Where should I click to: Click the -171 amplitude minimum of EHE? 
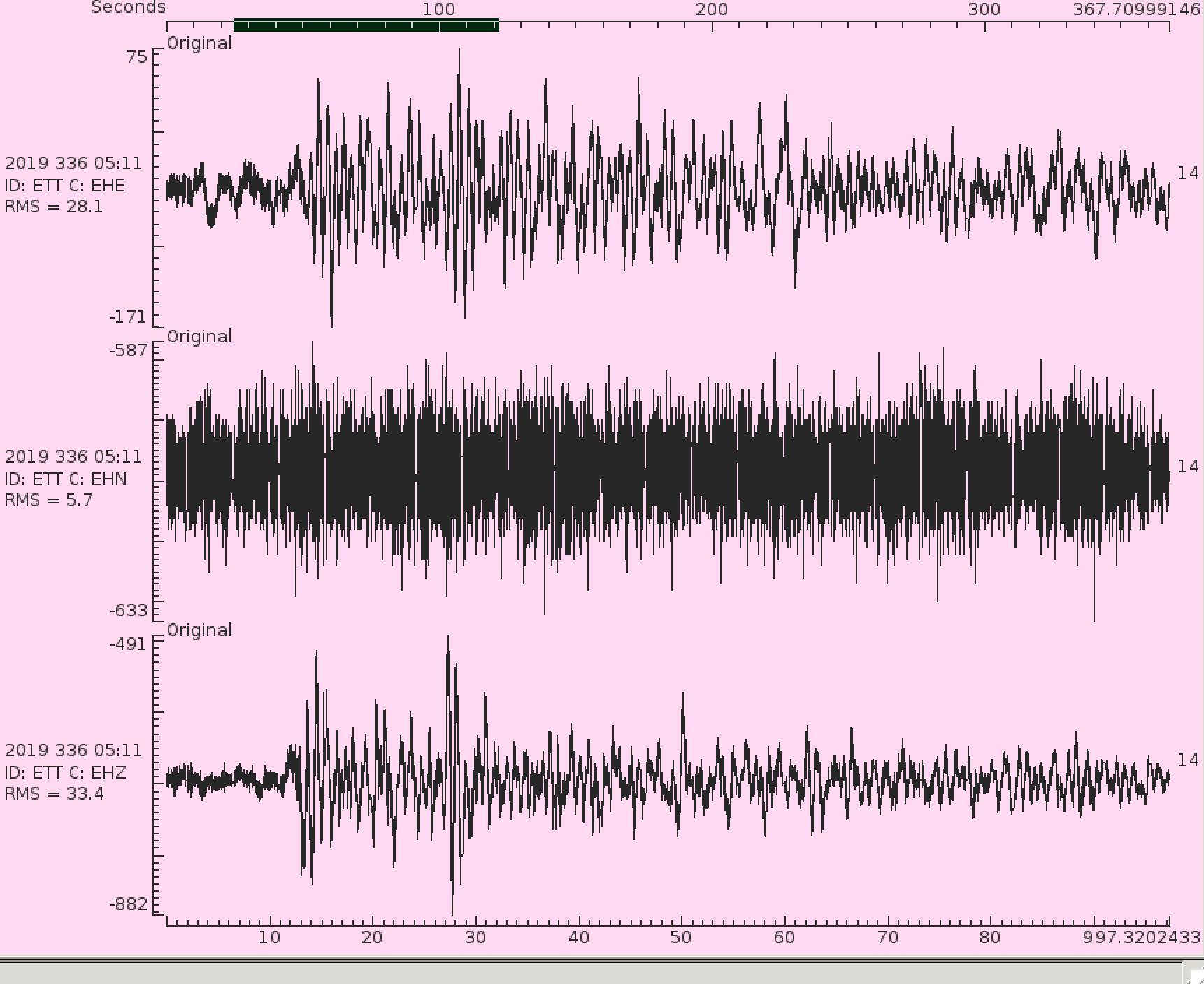tap(128, 317)
